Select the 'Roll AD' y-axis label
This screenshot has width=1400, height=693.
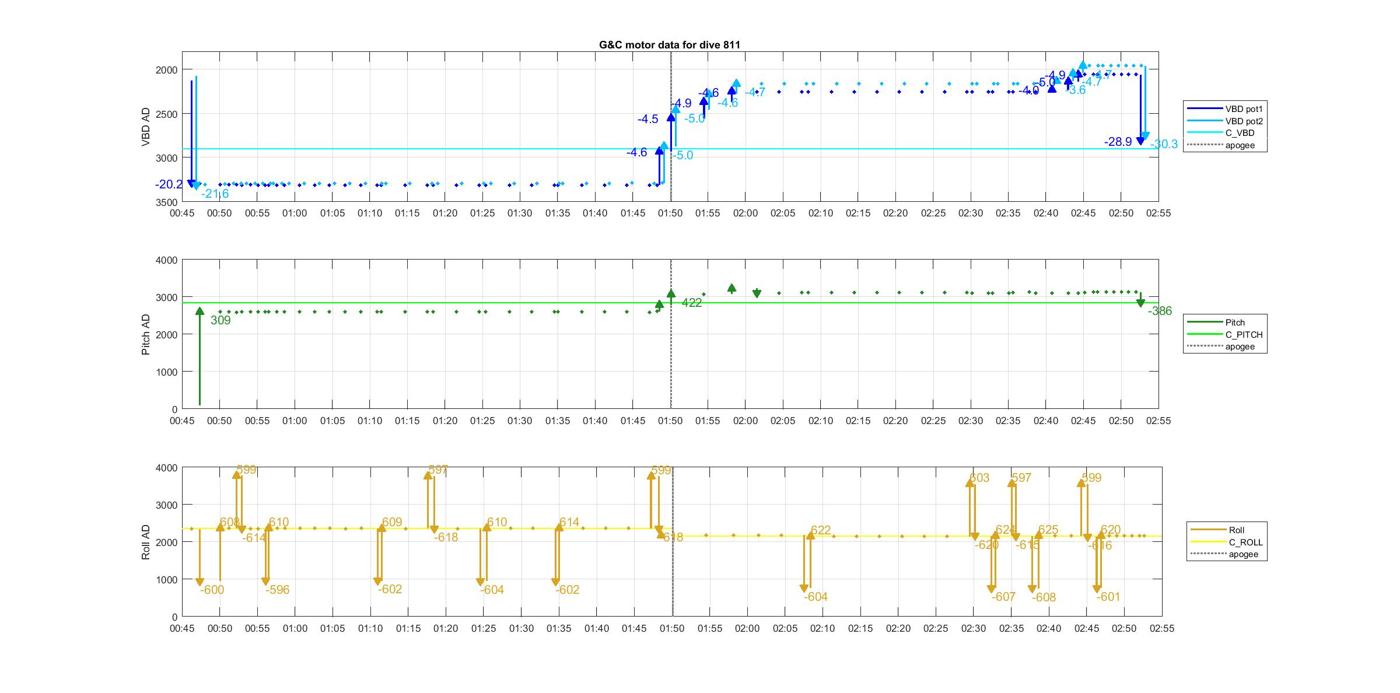pyautogui.click(x=146, y=541)
